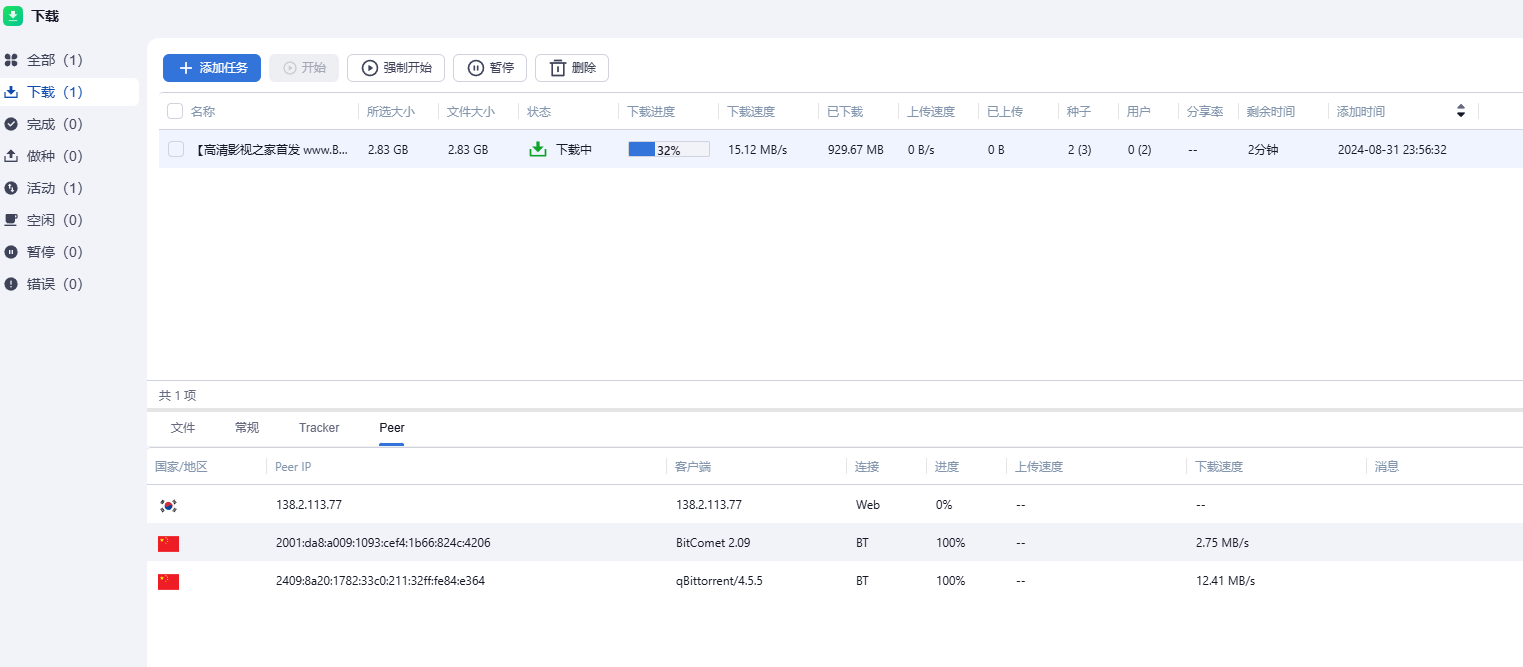Click the 状态 column header to sort

pos(539,112)
